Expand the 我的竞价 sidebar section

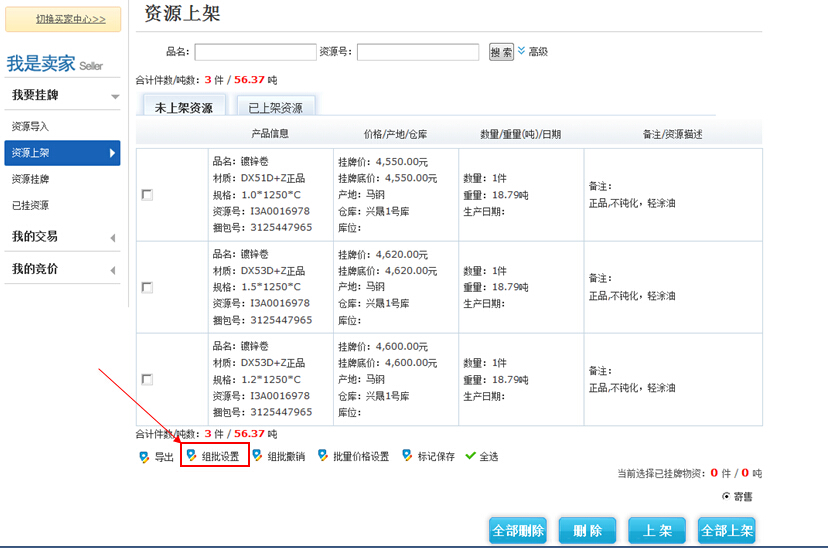(x=112, y=270)
